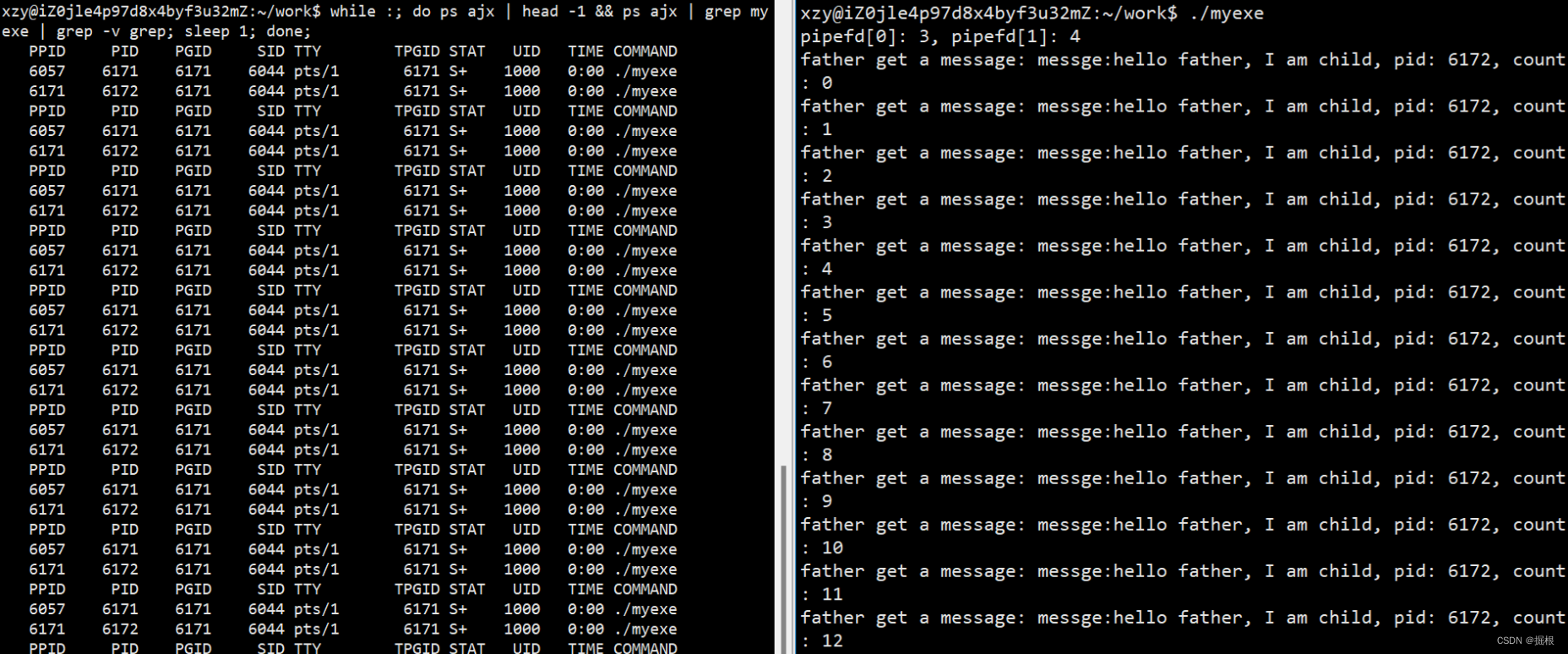Click the count value ": 5" output line
The image size is (1568, 654).
pyautogui.click(x=817, y=315)
